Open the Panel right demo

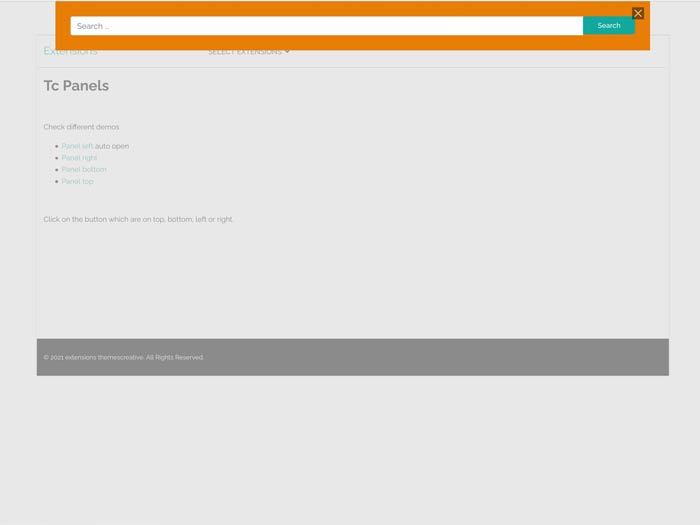coord(79,158)
